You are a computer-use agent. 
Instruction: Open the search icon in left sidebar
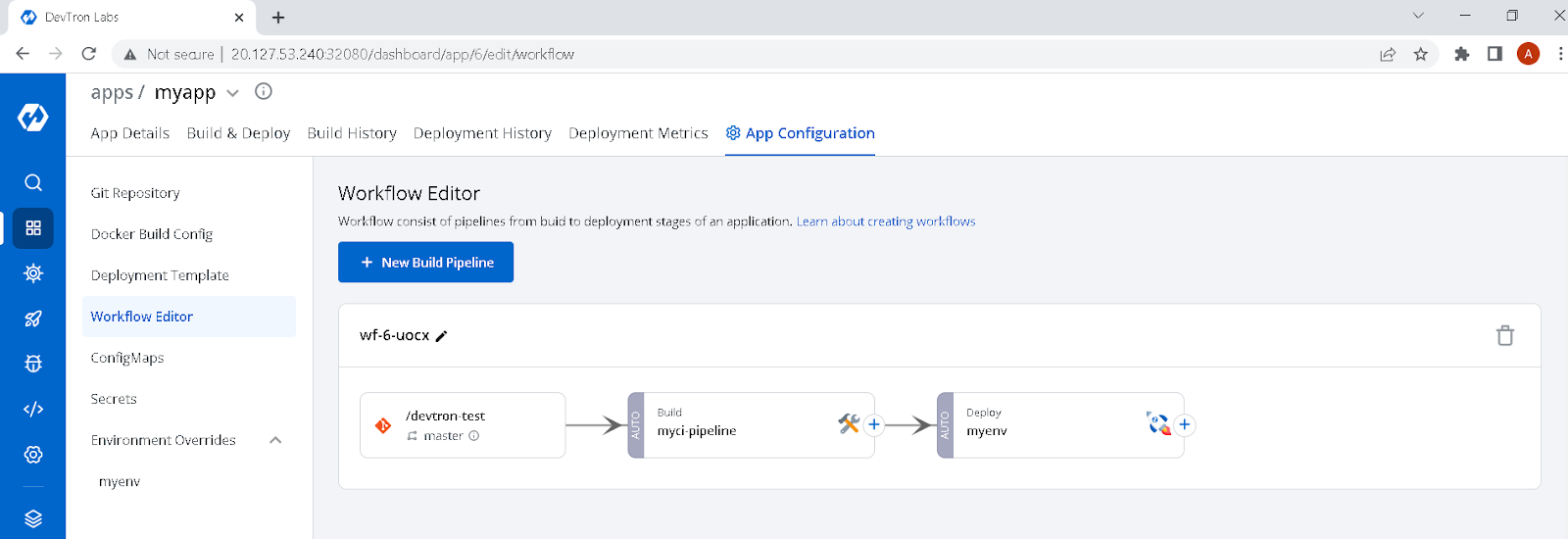pos(33,183)
